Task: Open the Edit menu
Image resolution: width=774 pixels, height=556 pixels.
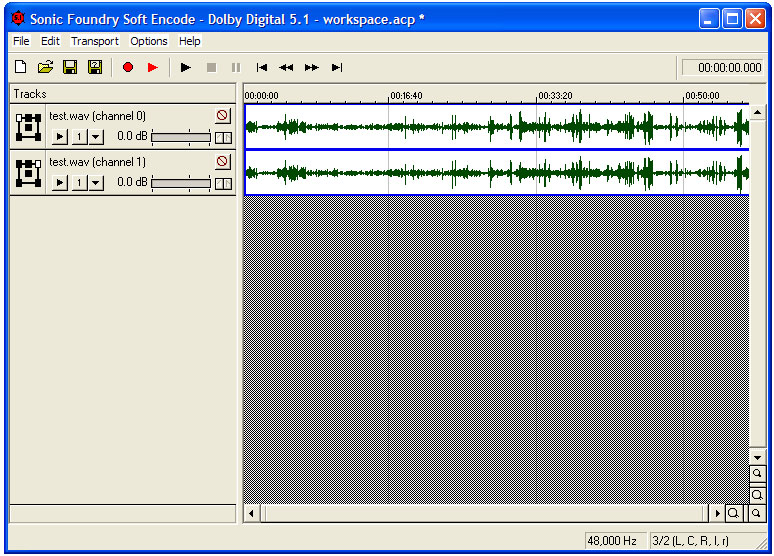Action: point(50,41)
